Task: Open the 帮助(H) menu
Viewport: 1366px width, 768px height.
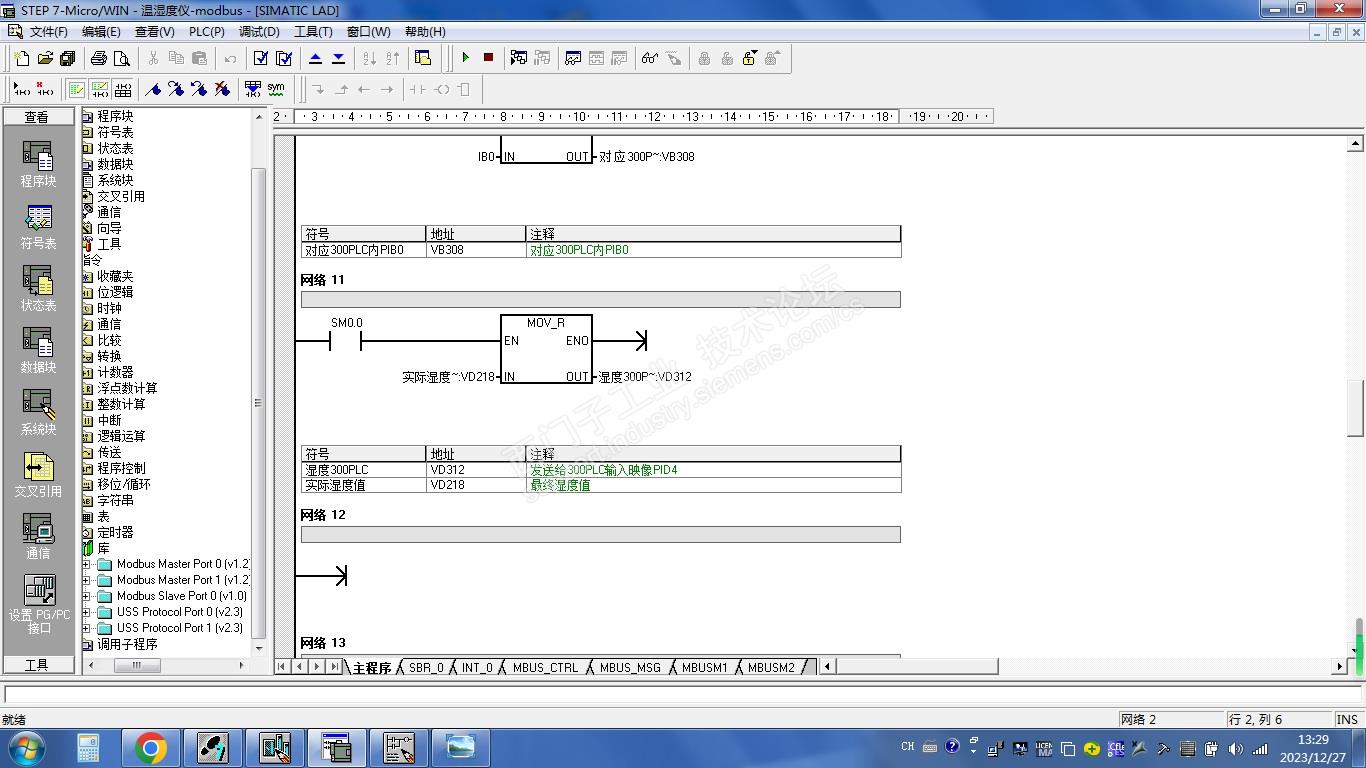Action: click(x=425, y=32)
